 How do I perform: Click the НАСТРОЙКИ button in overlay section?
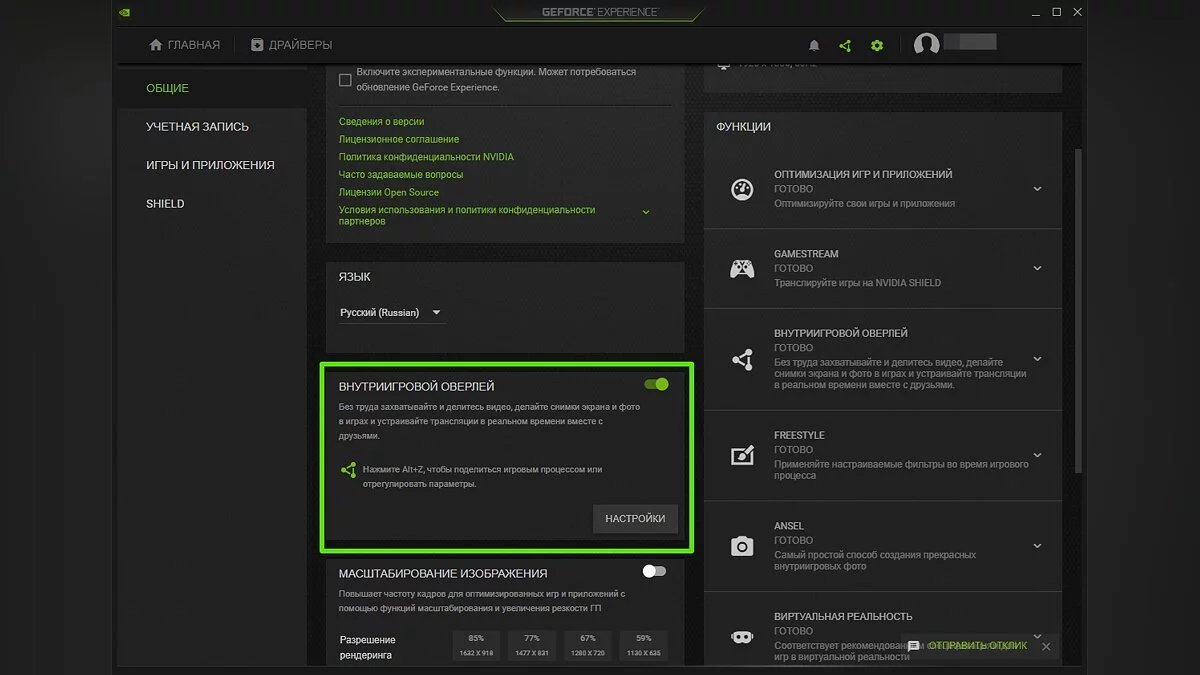coord(635,519)
